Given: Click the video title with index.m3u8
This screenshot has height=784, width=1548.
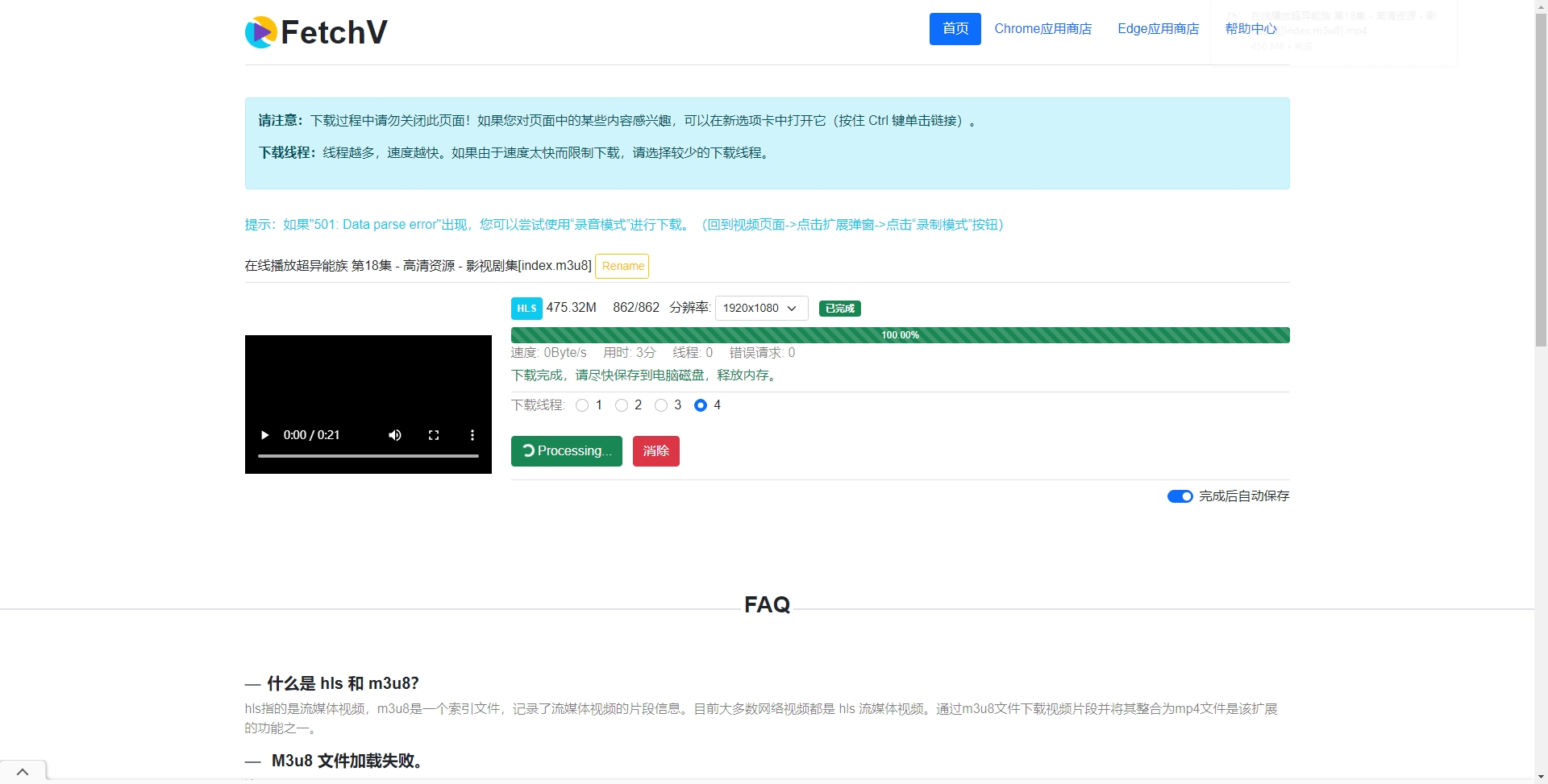Looking at the screenshot, I should tap(418, 266).
